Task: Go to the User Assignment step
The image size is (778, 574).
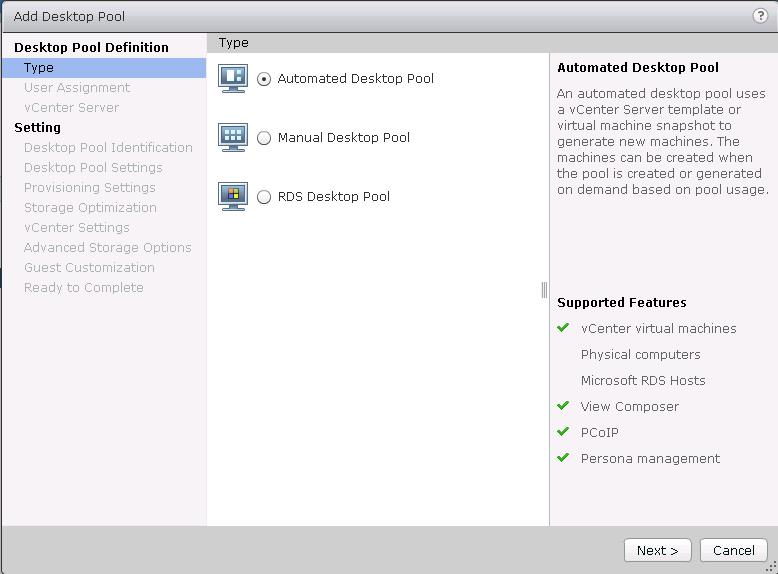Action: point(77,88)
